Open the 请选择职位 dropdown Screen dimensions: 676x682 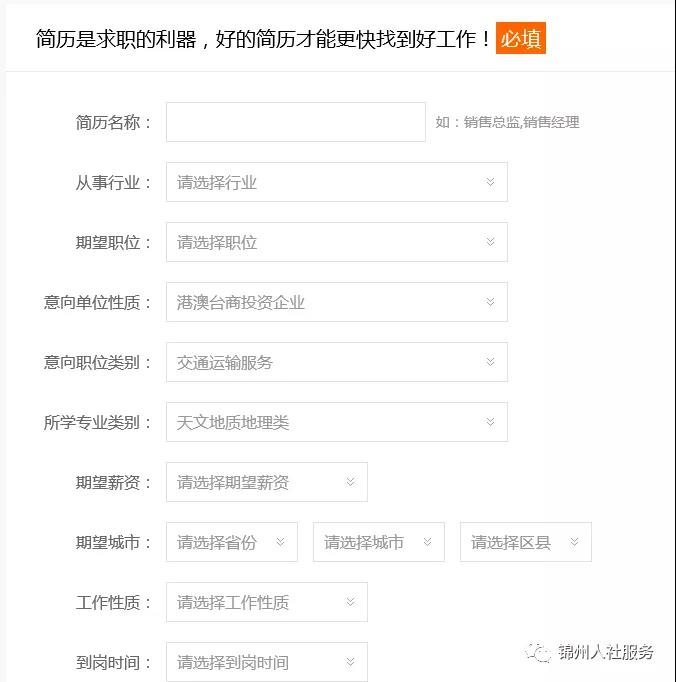tap(337, 242)
